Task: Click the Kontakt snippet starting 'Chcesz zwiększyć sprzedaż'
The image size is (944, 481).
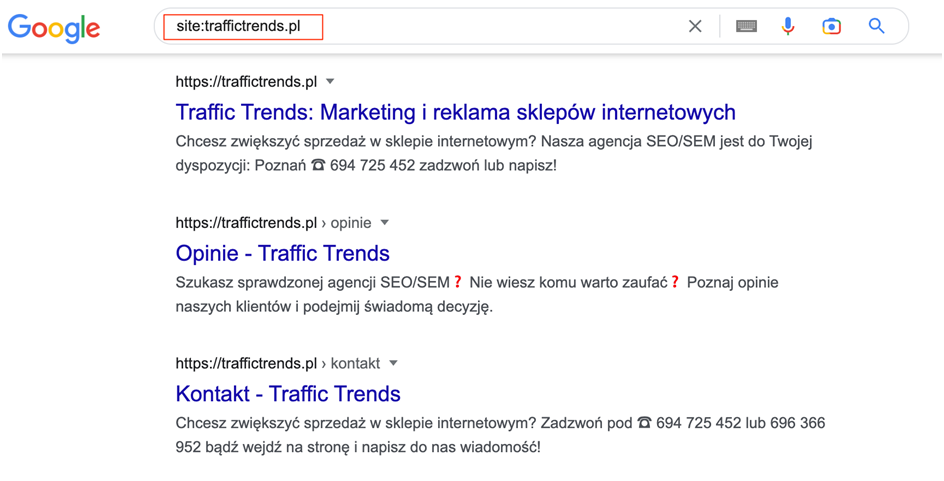Action: (x=400, y=423)
